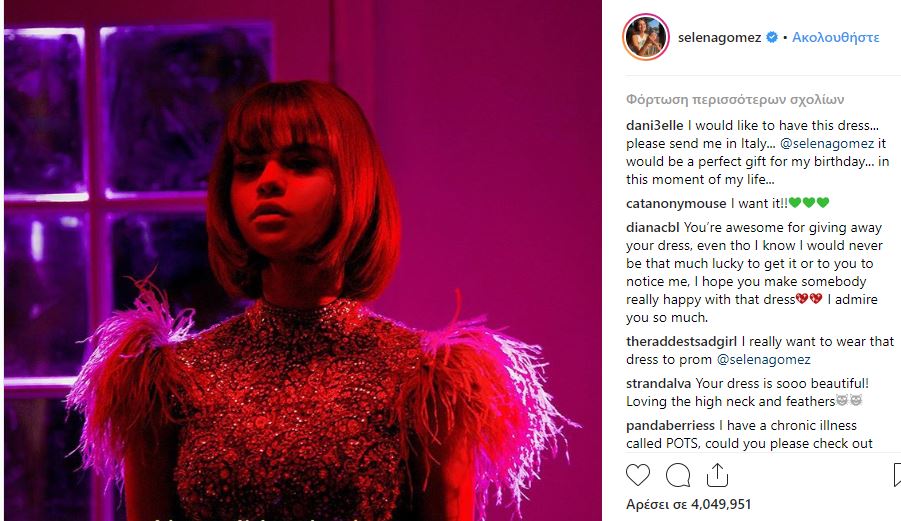Save the post using the bookmark icon
The image size is (901, 521).
[897, 475]
